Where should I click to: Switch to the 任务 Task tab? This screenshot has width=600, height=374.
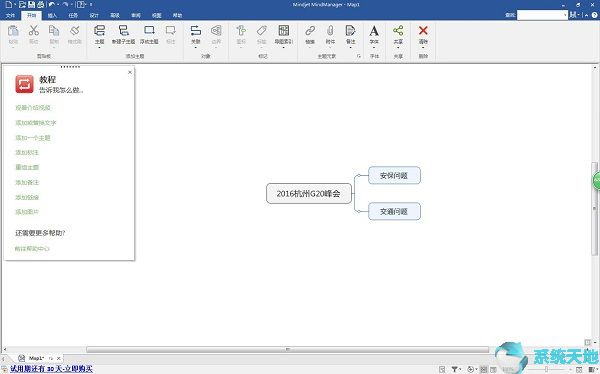[73, 15]
